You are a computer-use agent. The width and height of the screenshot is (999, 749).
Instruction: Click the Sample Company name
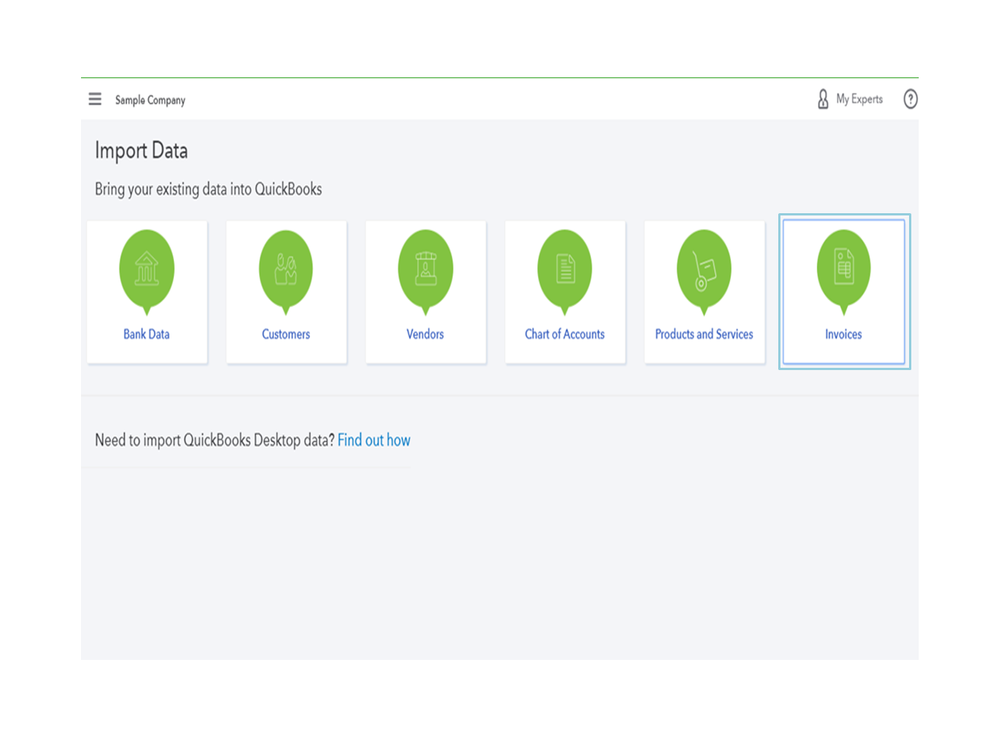[150, 100]
